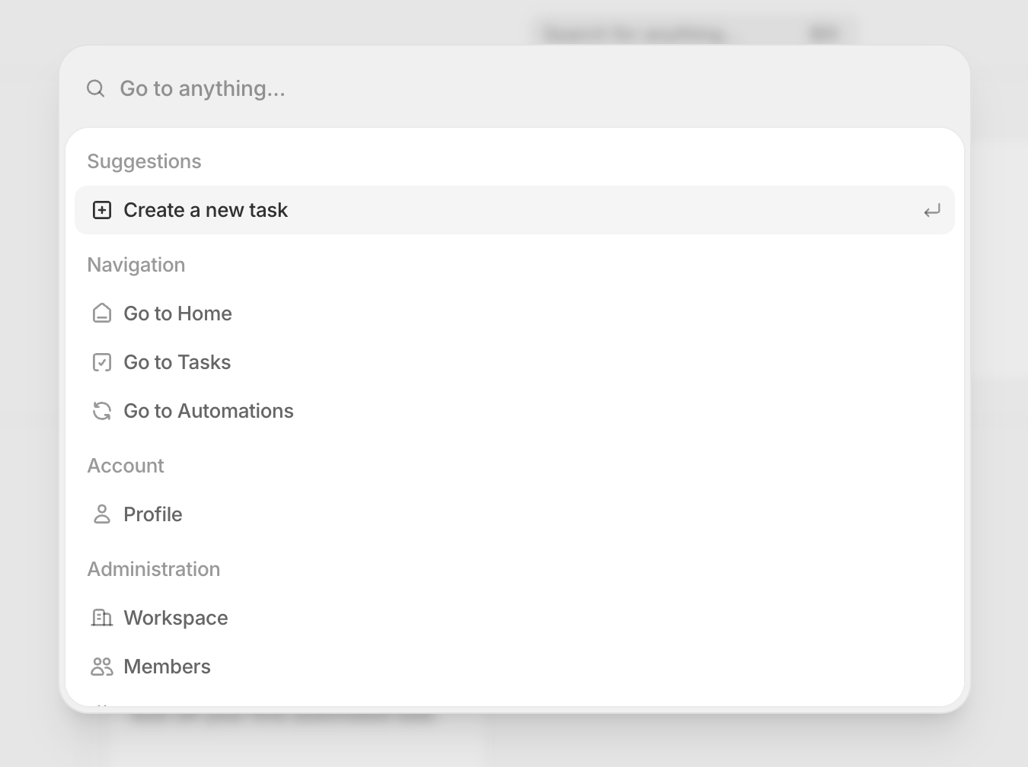1028x767 pixels.
Task: Choose "Go to Automations"
Action: (x=515, y=410)
